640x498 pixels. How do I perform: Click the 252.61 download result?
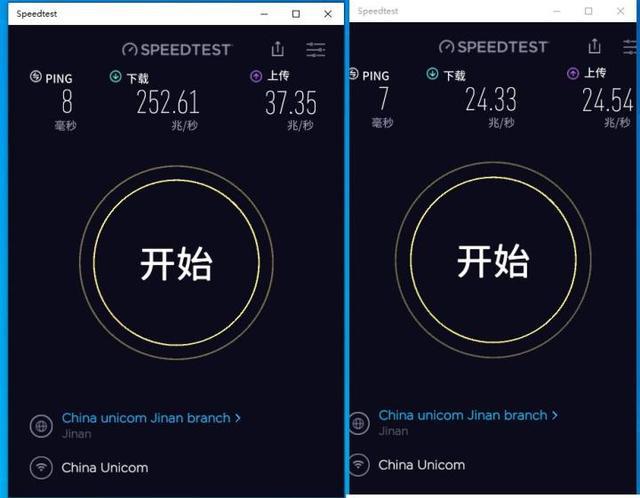pos(168,102)
